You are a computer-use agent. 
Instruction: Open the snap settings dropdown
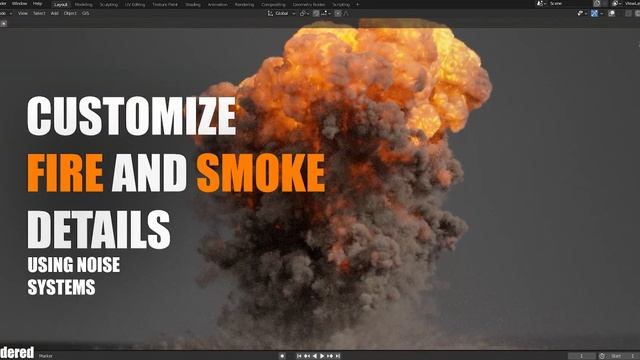pyautogui.click(x=326, y=13)
